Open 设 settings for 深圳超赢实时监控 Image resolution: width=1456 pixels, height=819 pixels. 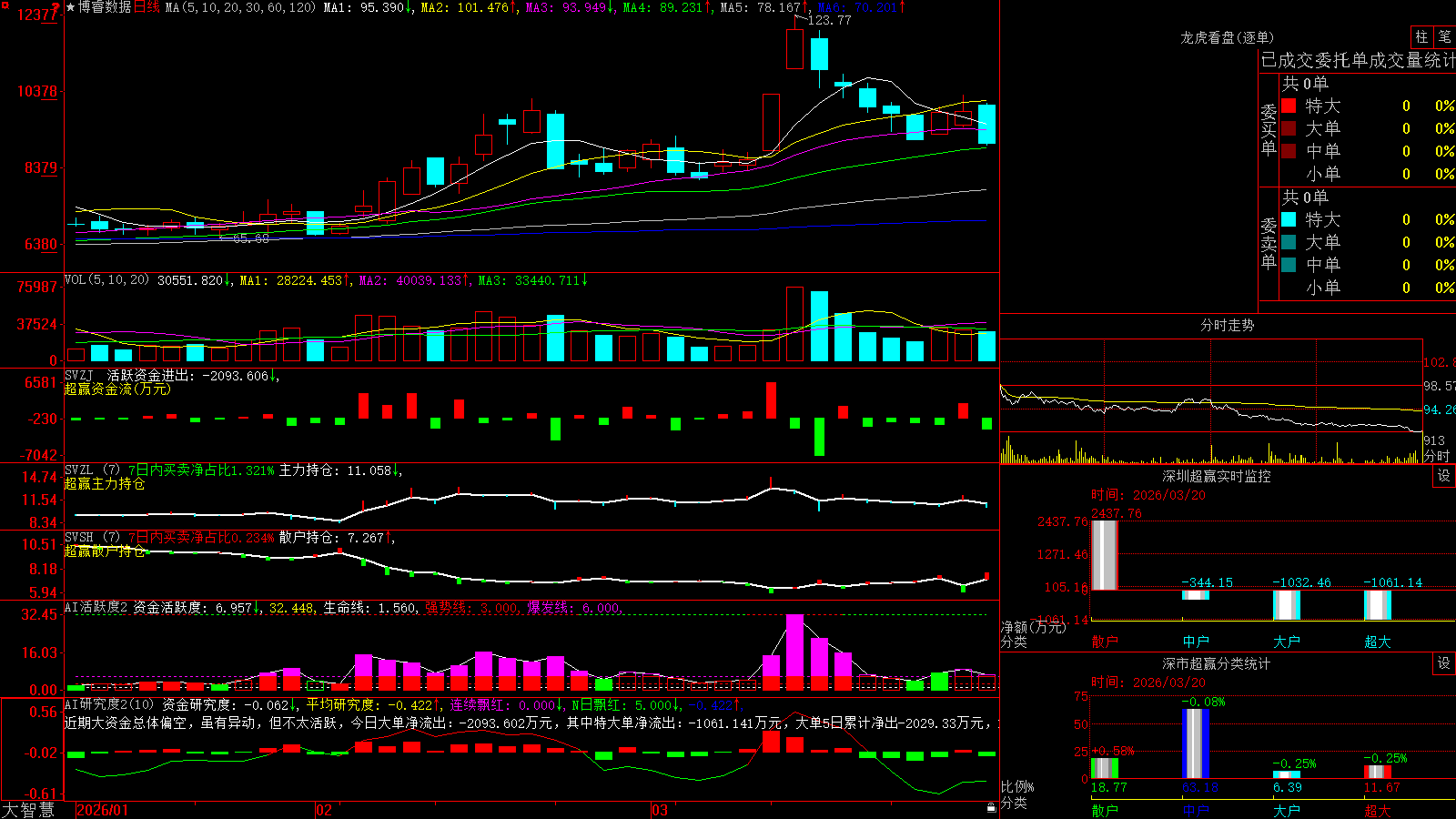click(1444, 476)
